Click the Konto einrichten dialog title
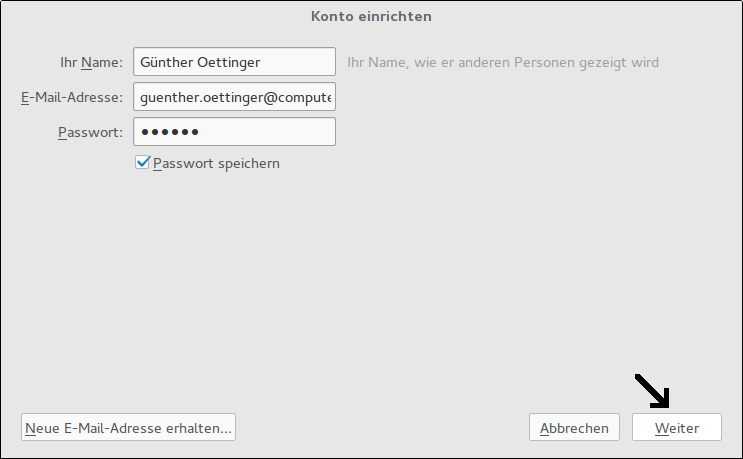This screenshot has height=459, width=743. click(x=371, y=17)
